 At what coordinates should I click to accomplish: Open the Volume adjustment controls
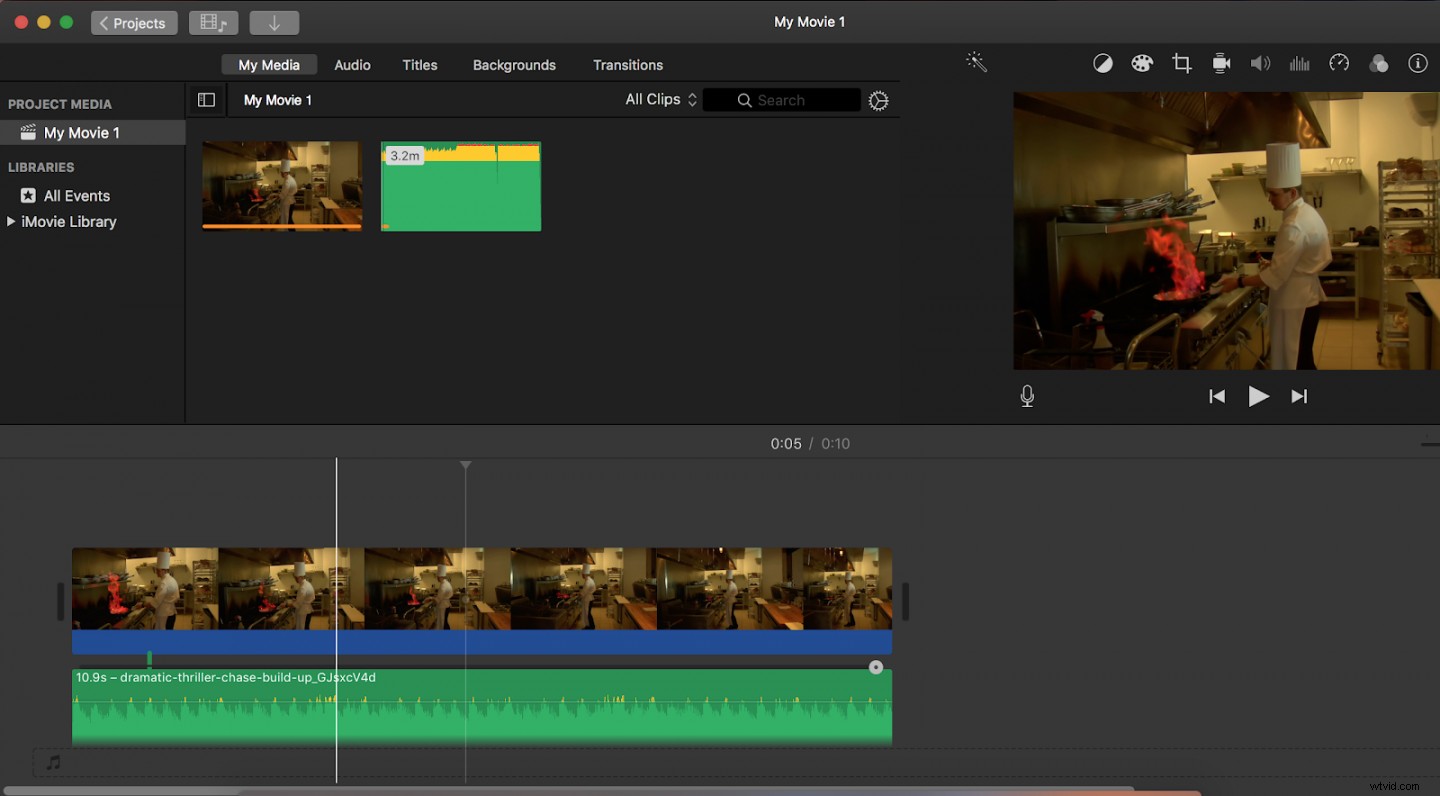coord(1260,62)
